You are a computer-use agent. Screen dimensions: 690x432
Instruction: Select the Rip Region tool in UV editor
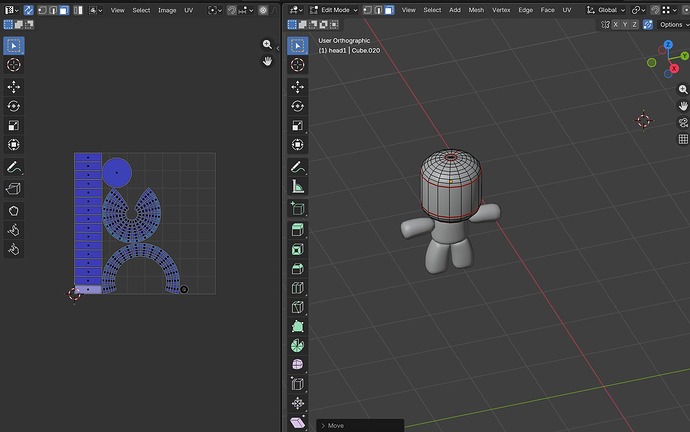[14, 189]
